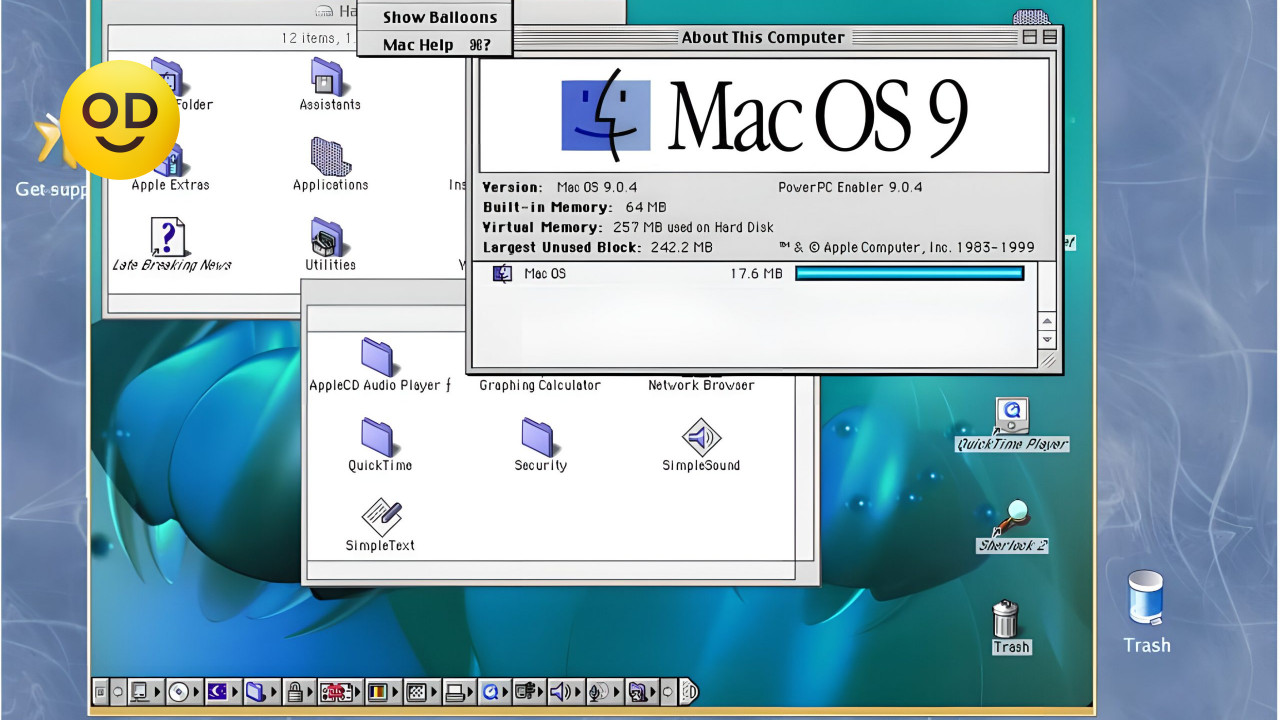Image resolution: width=1280 pixels, height=720 pixels.
Task: Click the Monitor Bit Depth color bars module
Action: coord(382,691)
